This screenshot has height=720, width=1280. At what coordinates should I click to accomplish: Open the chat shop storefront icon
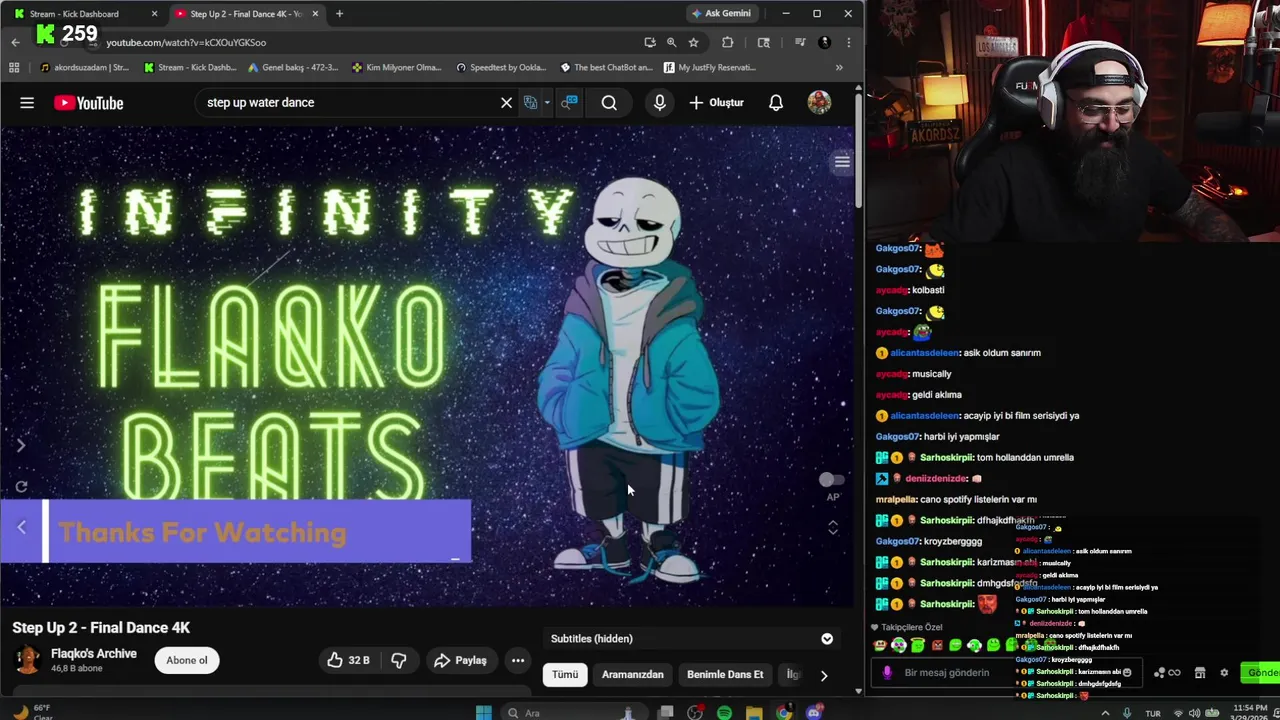click(x=1199, y=673)
